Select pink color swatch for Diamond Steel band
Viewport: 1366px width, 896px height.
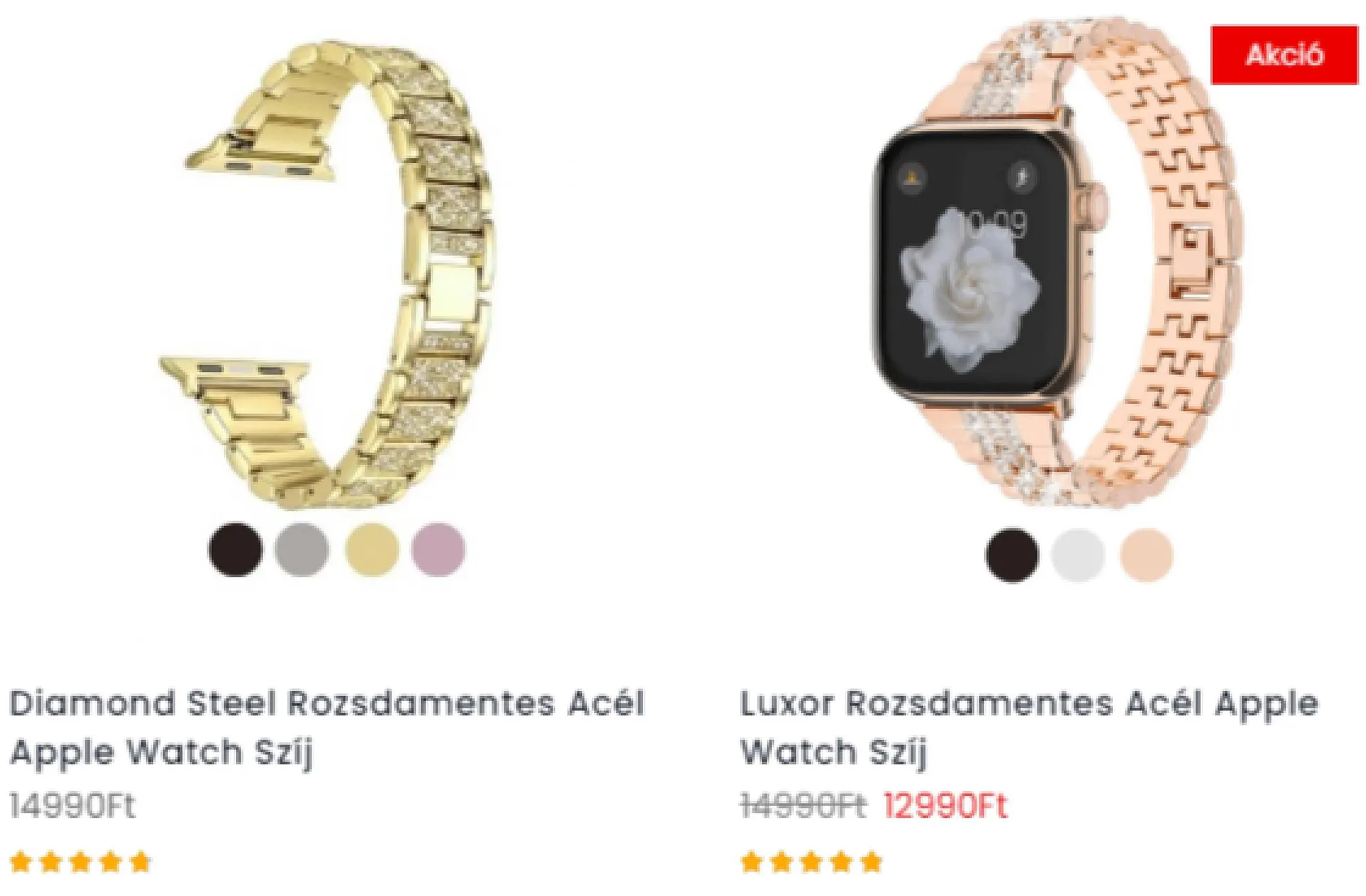pos(438,550)
